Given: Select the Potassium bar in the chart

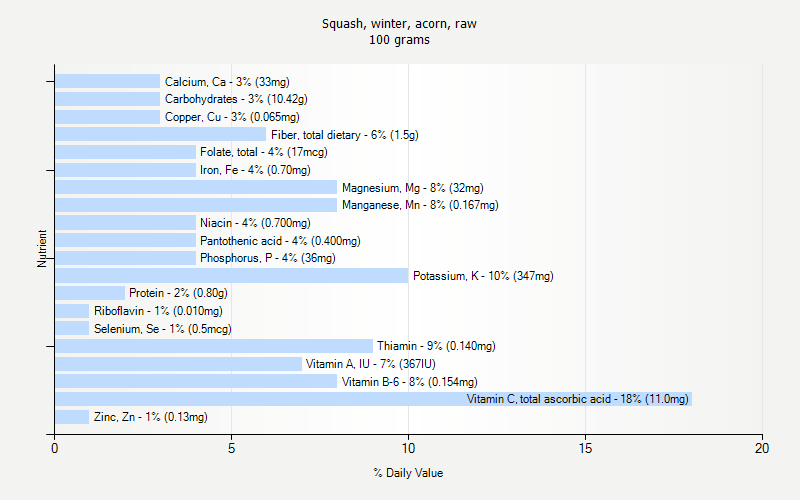Looking at the screenshot, I should tap(232, 276).
